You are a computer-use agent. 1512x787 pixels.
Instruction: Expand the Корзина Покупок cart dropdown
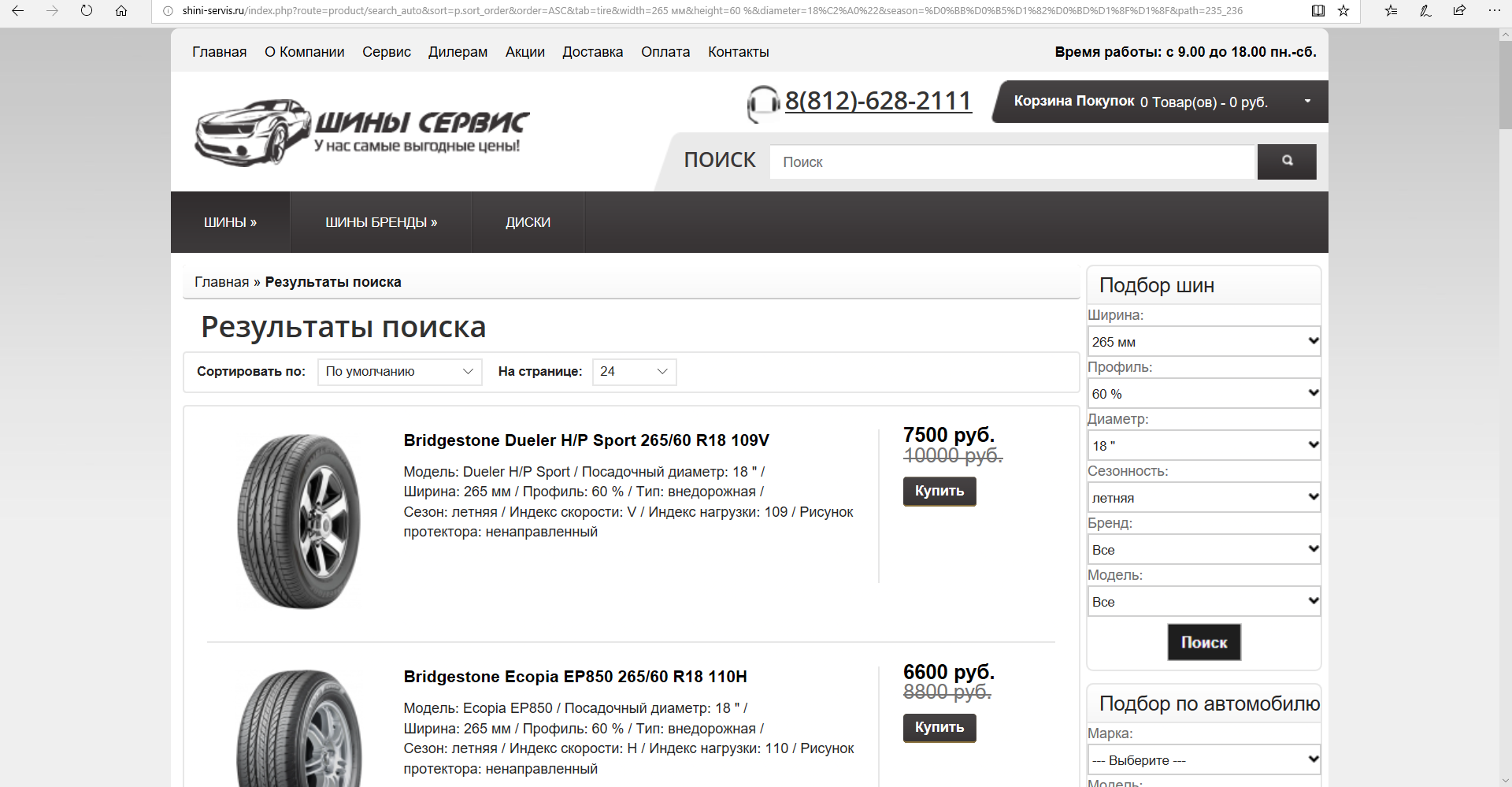click(x=1307, y=102)
